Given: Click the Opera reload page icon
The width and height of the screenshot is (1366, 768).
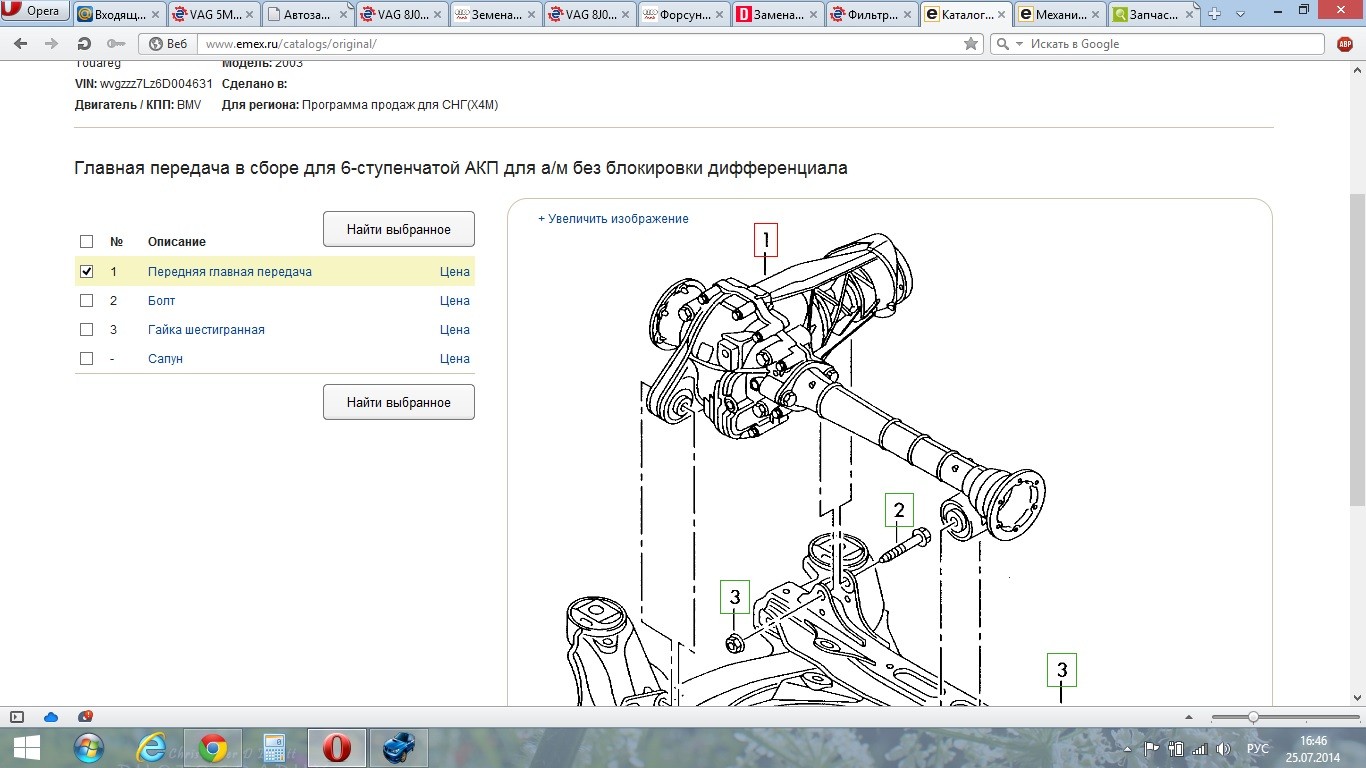Looking at the screenshot, I should [x=85, y=44].
